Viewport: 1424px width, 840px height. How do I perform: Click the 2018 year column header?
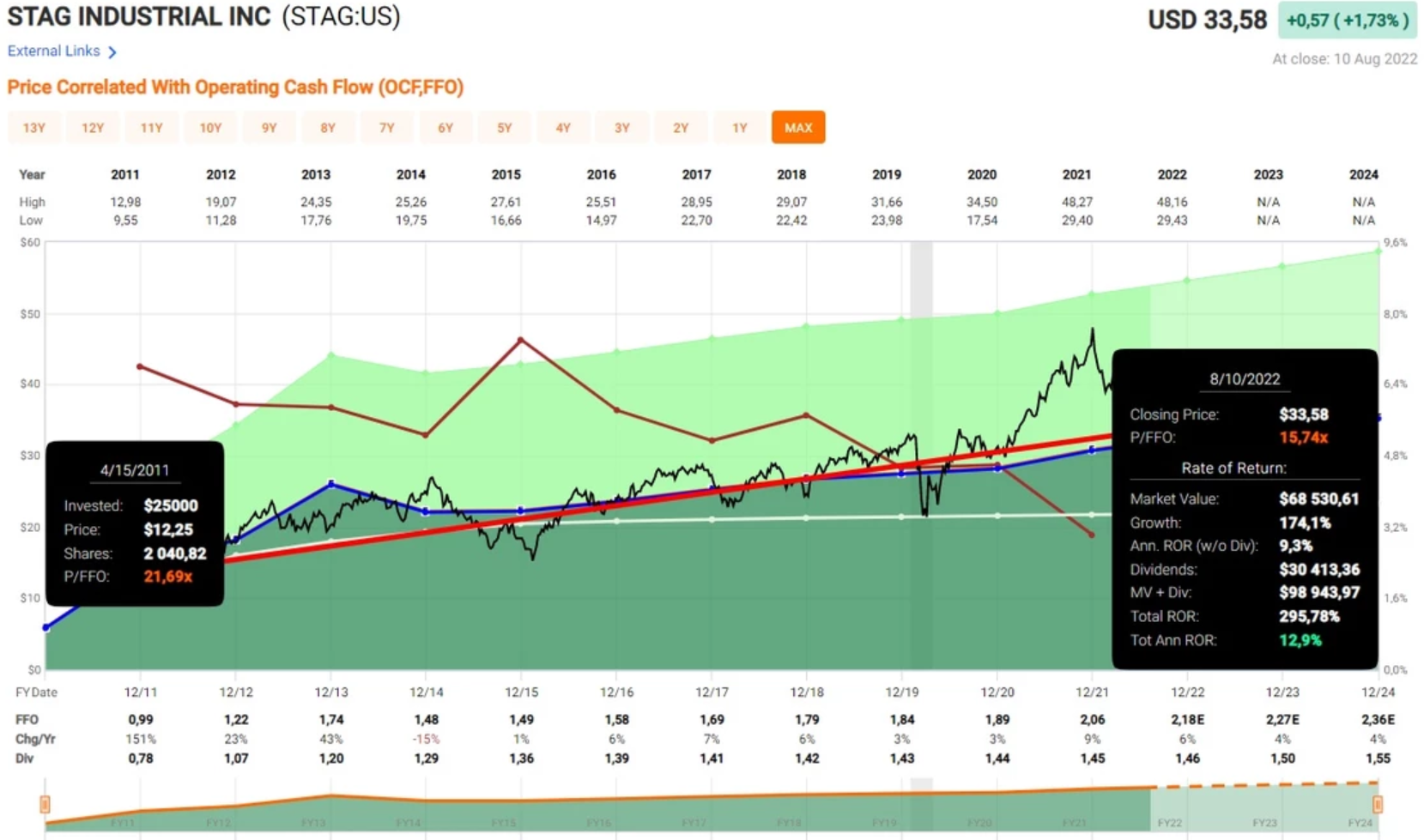pyautogui.click(x=791, y=174)
